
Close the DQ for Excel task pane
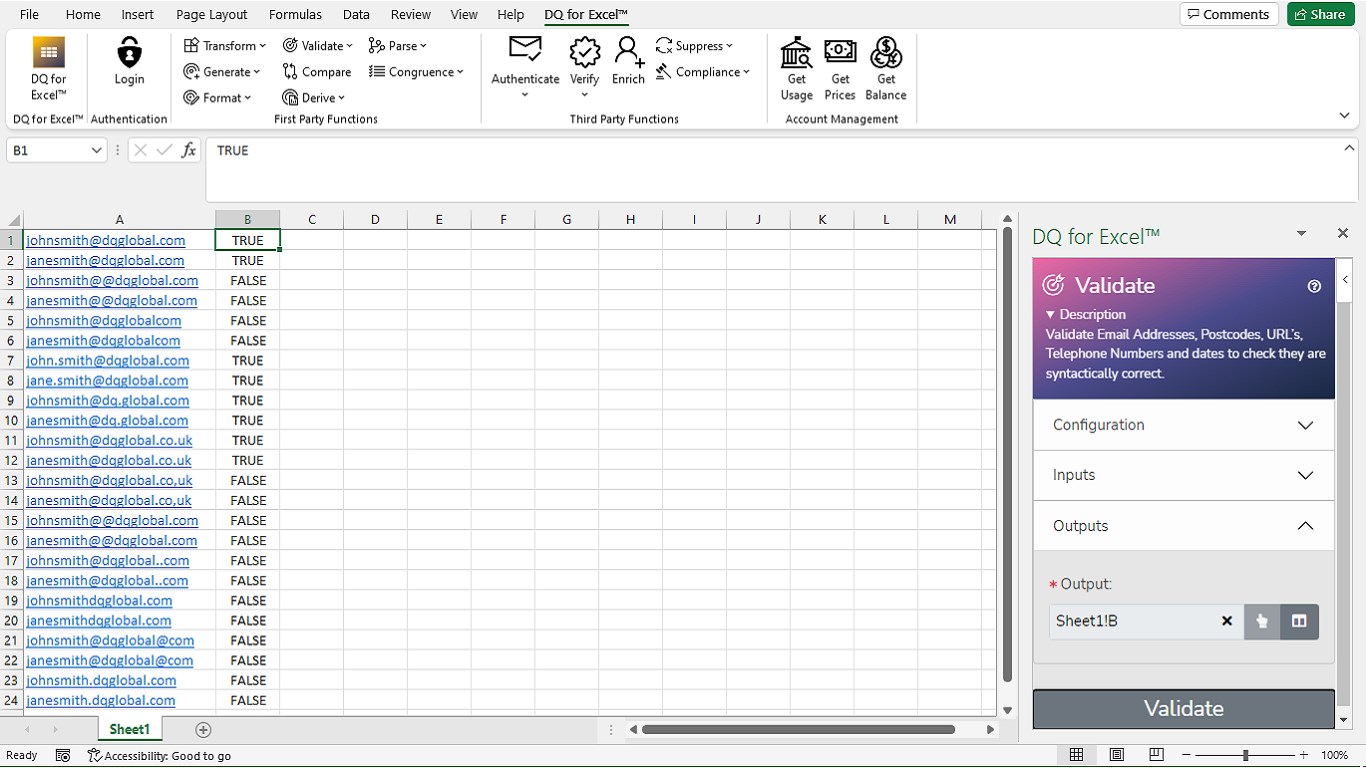[x=1343, y=233]
